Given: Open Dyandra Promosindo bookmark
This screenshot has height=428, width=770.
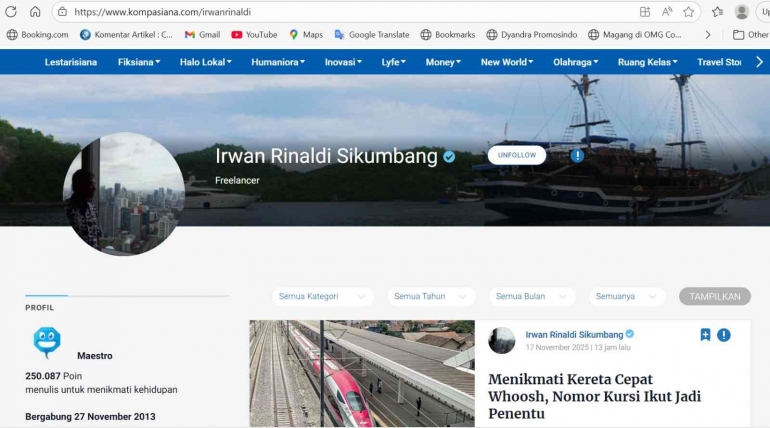Looking at the screenshot, I should coord(532,34).
